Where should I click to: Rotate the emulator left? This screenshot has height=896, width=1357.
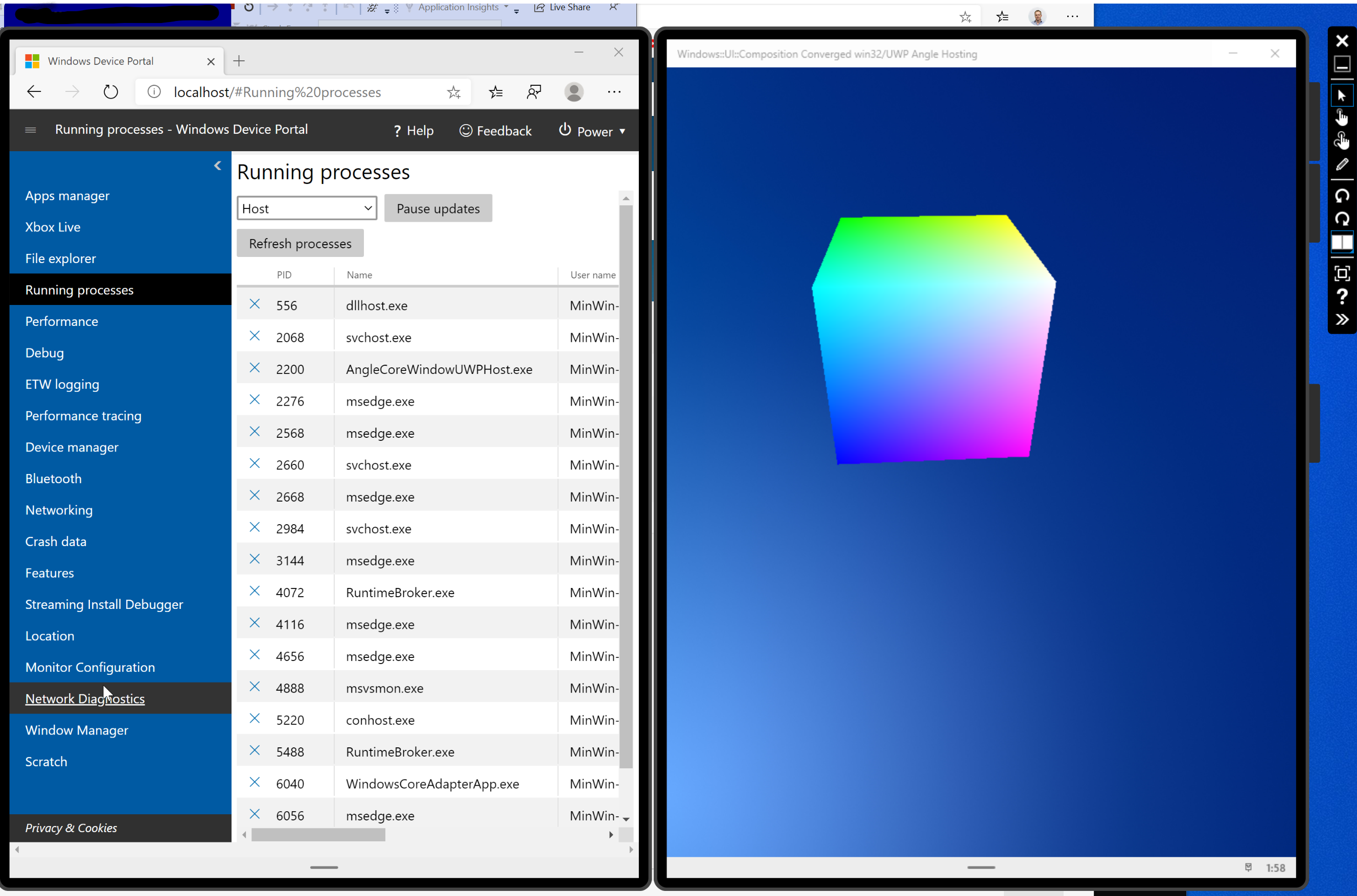click(1342, 196)
